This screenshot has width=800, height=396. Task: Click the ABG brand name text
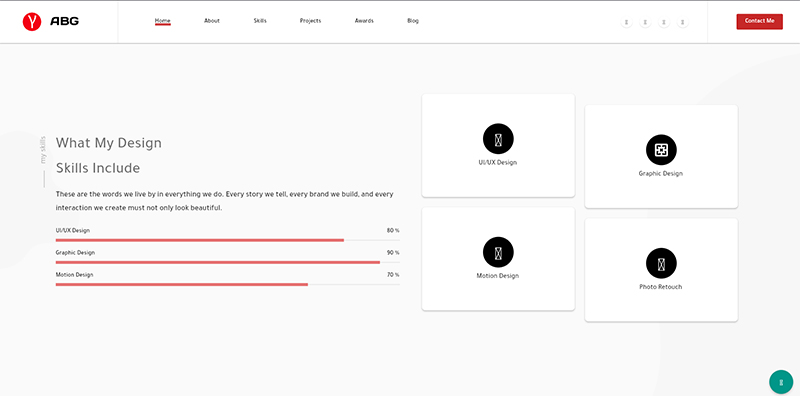(x=65, y=21)
